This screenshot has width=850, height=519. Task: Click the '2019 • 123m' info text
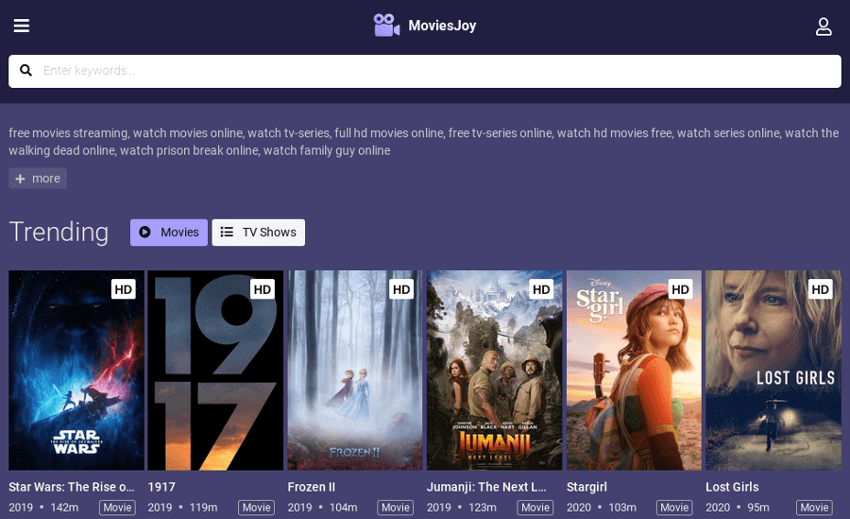pyautogui.click(x=462, y=508)
